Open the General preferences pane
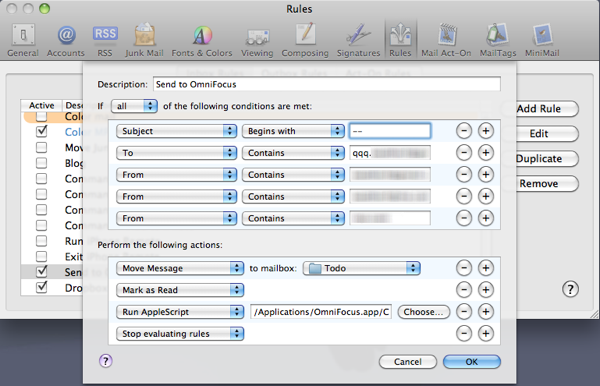The image size is (600, 386). pos(23,40)
